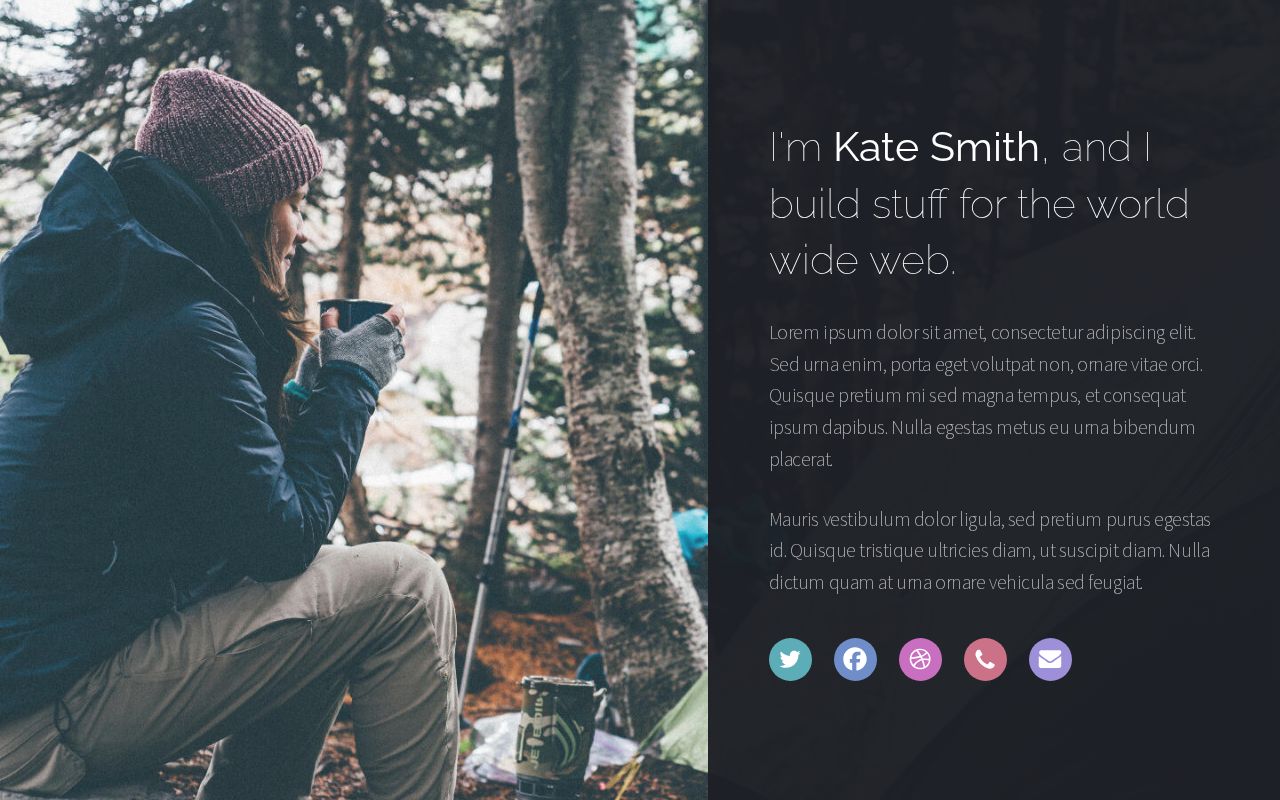Click the Facebook circle icon

[x=855, y=659]
